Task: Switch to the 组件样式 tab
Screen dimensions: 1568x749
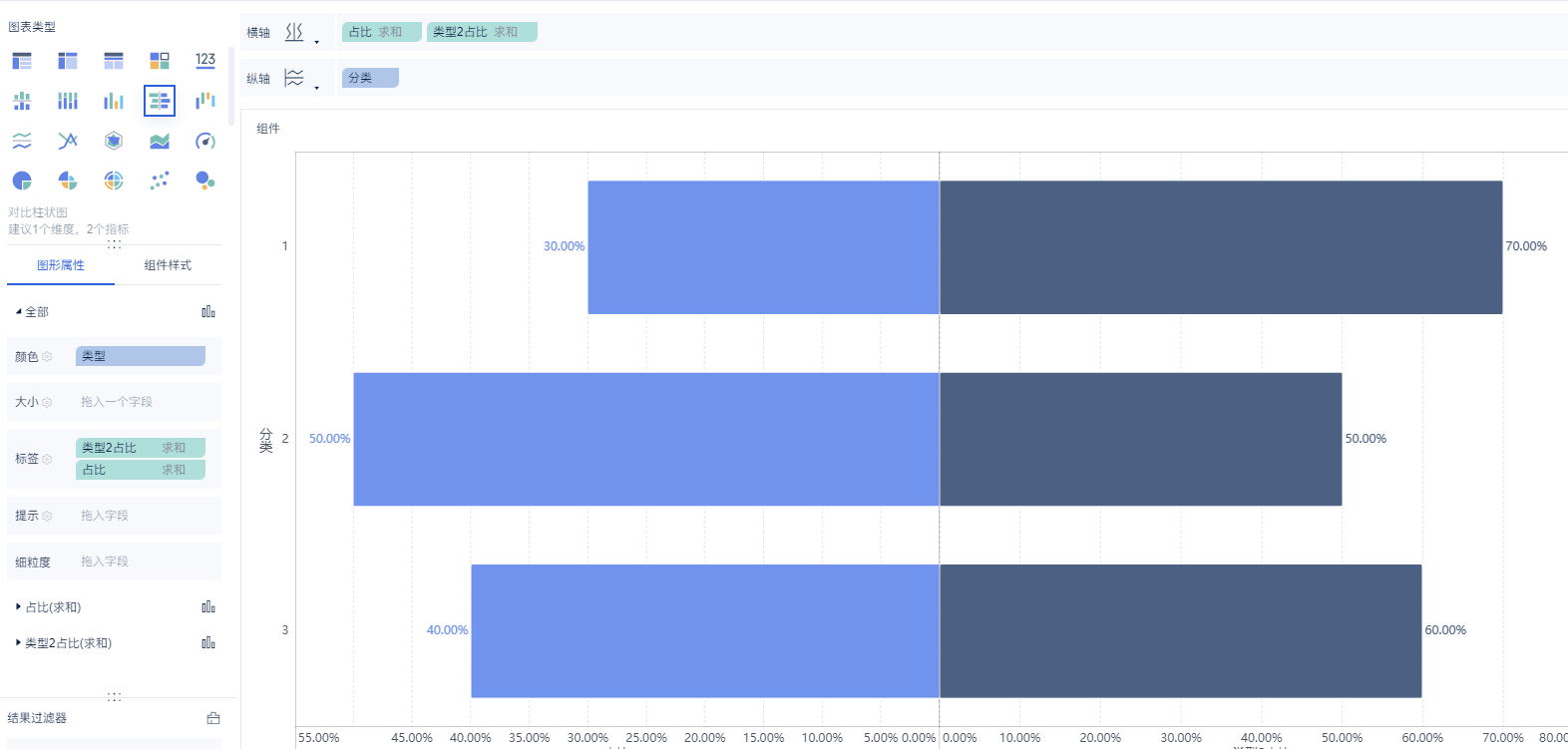Action: click(x=168, y=265)
